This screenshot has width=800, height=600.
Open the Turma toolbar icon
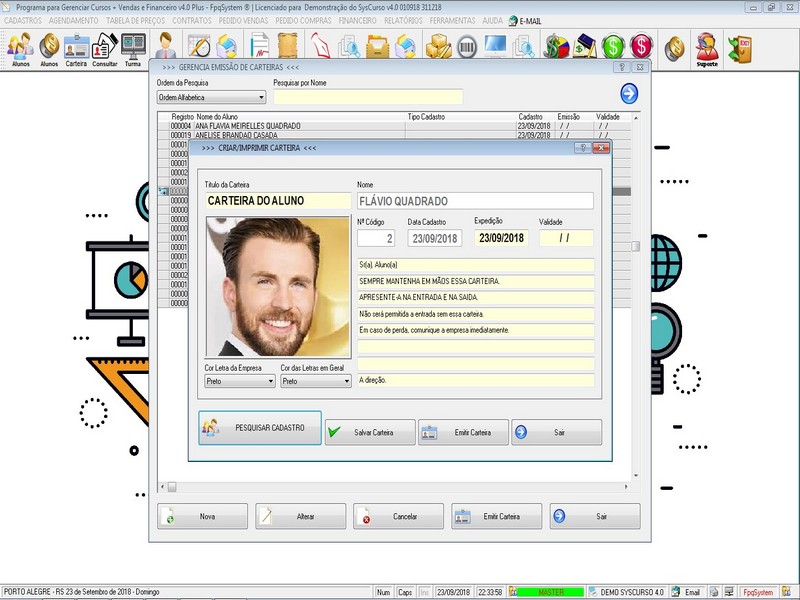tap(133, 48)
